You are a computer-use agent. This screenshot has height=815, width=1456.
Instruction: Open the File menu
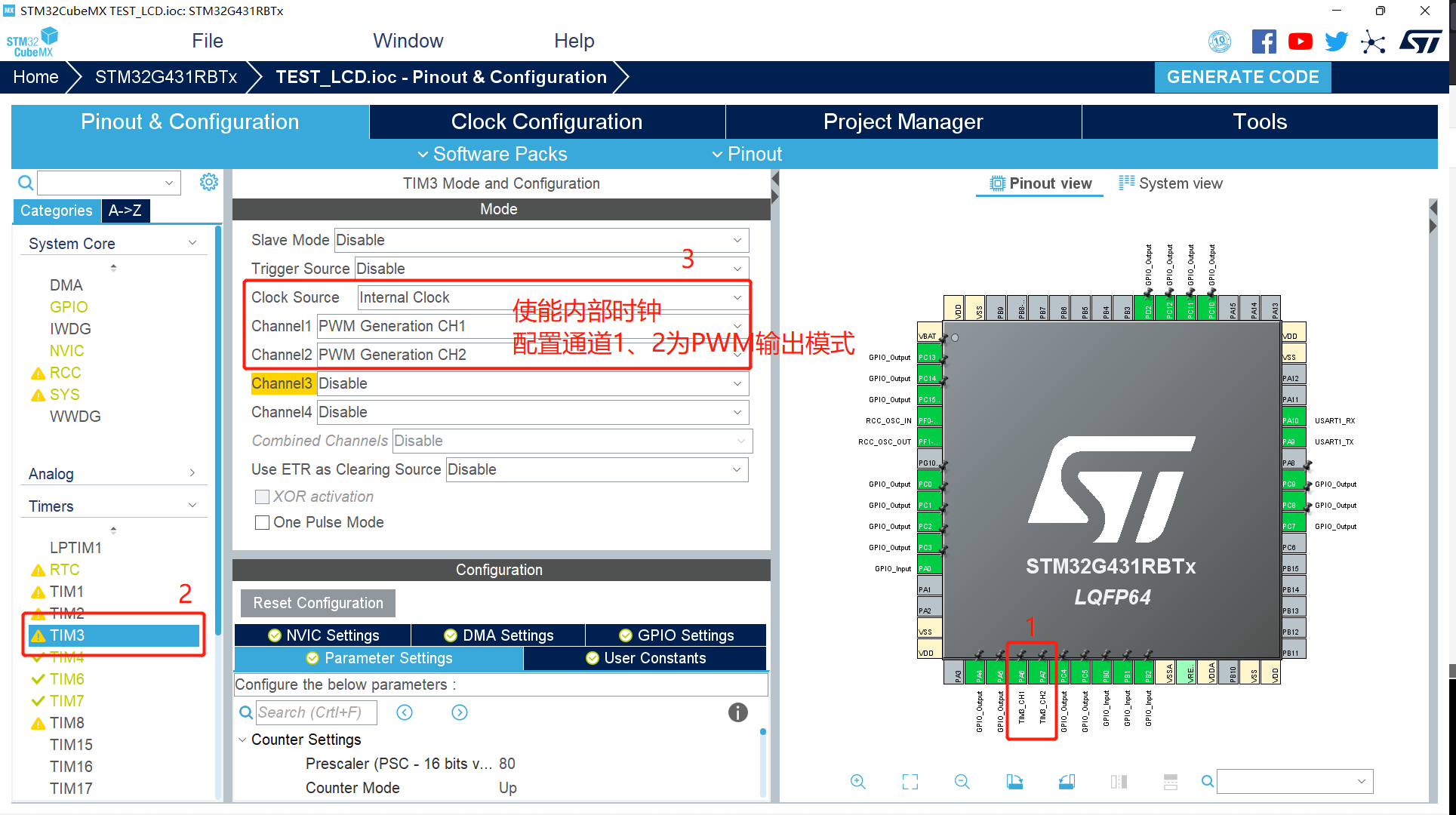[x=208, y=41]
